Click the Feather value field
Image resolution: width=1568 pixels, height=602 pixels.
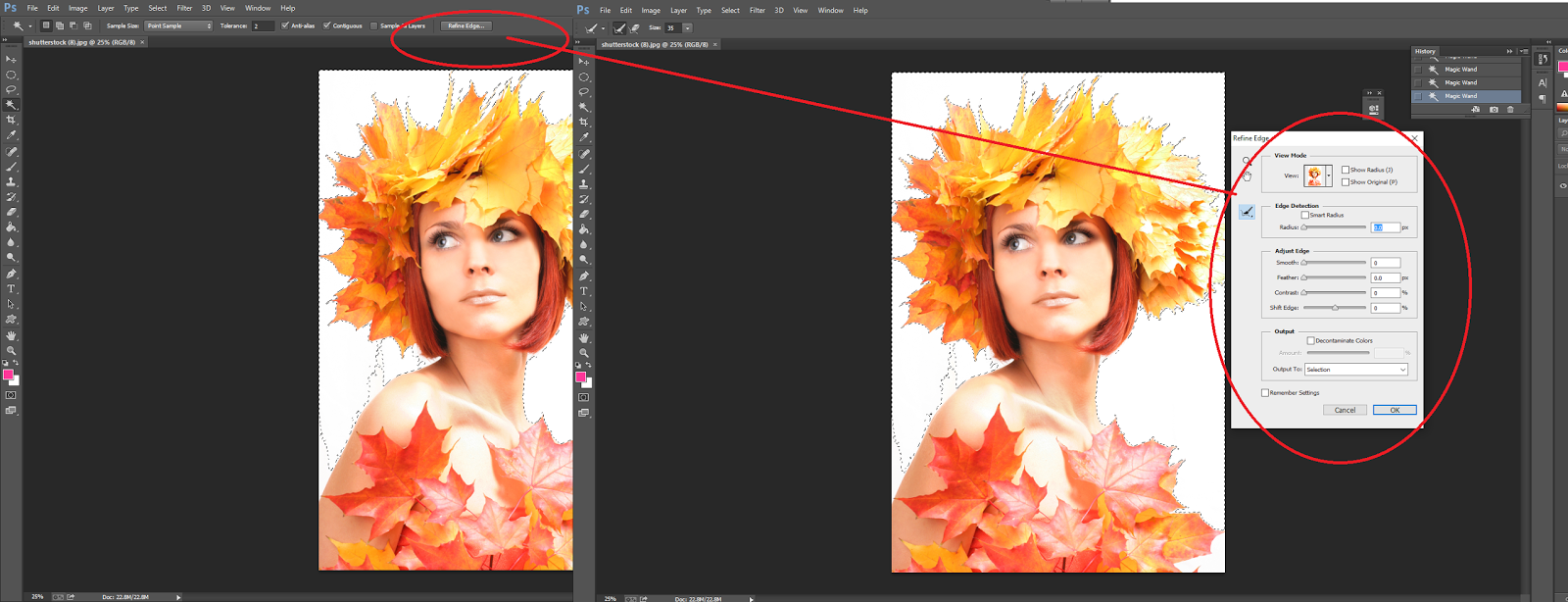click(x=1386, y=277)
